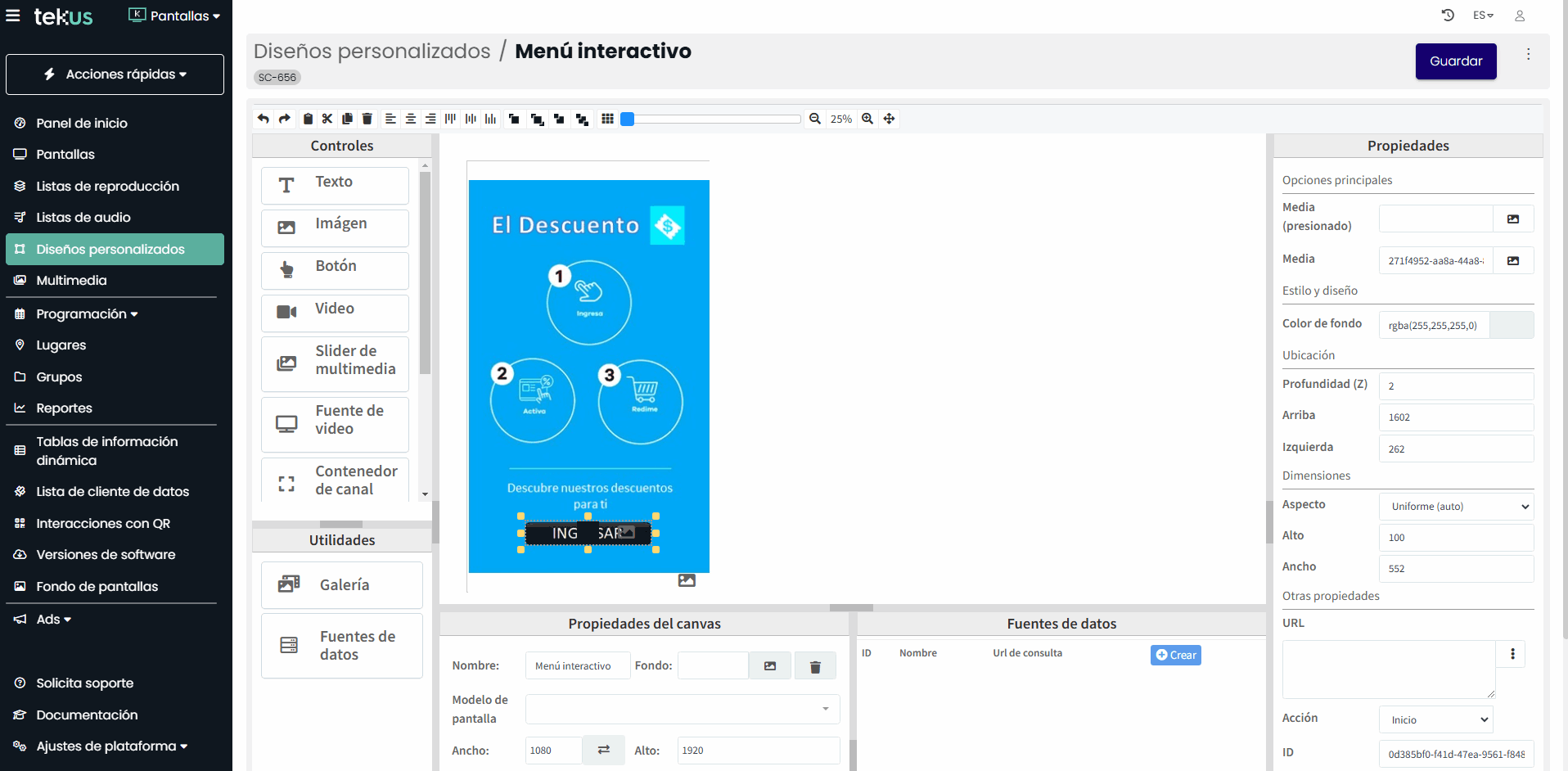This screenshot has width=1568, height=771.
Task: Click the move/pan arrows icon
Action: 889,119
